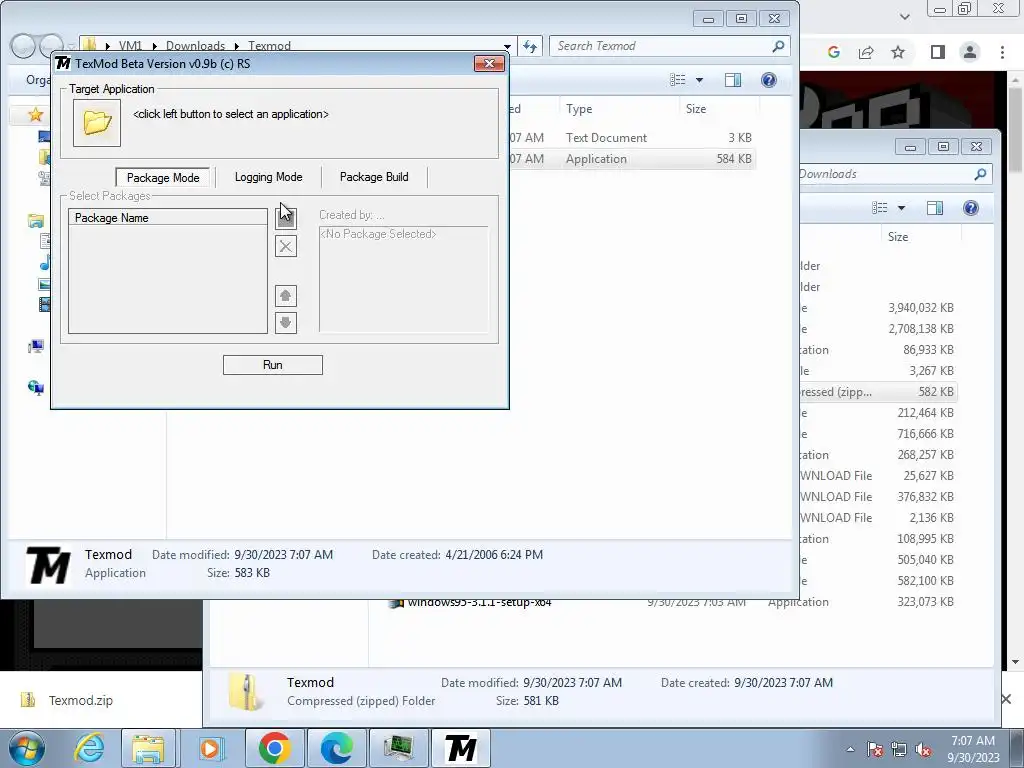Click Search Downloads field in back Explorer window
The width and height of the screenshot is (1024, 768).
[x=895, y=174]
